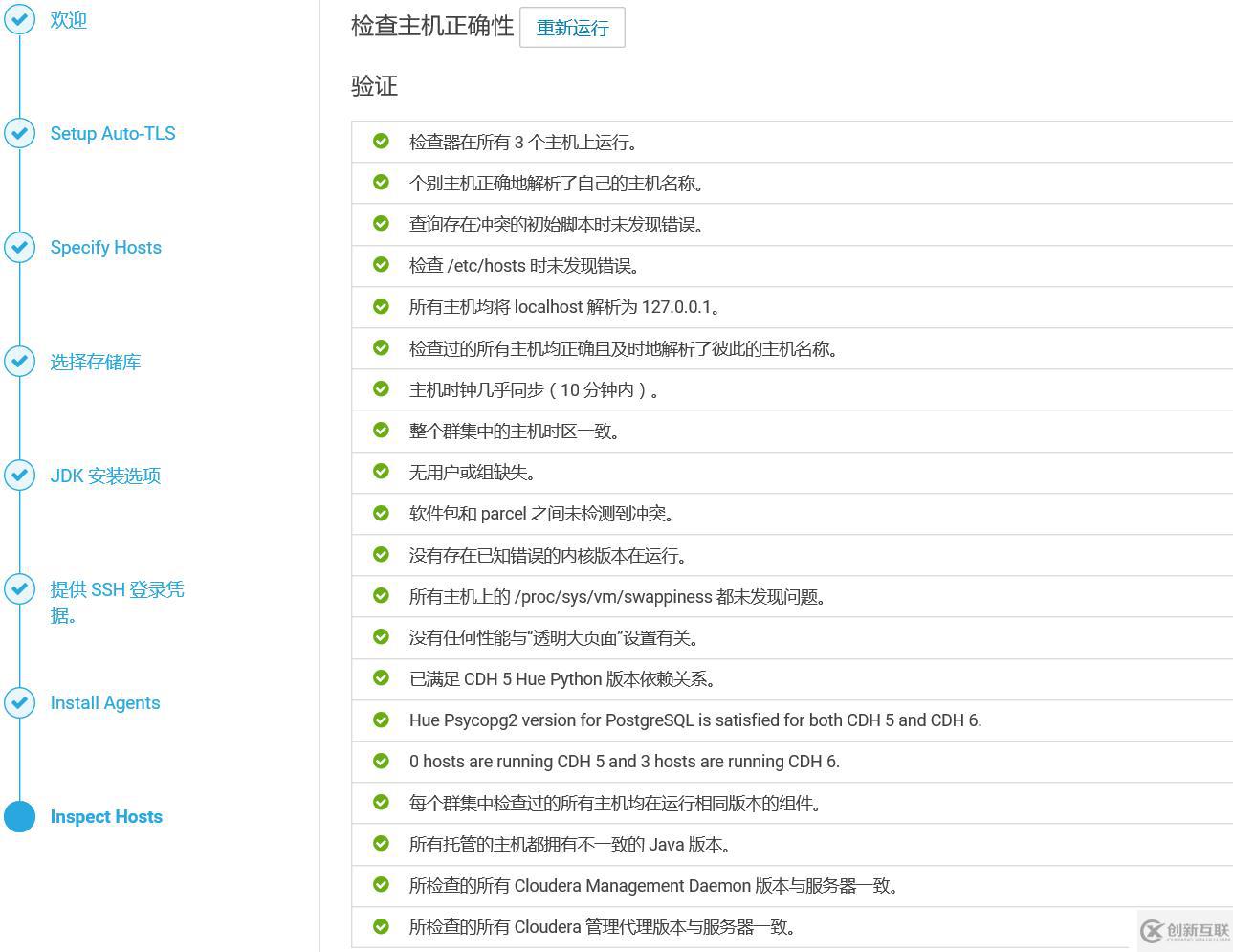Select text 个别主机正确地解析了自己的主机名称。
The height and width of the screenshot is (952, 1233).
557,184
